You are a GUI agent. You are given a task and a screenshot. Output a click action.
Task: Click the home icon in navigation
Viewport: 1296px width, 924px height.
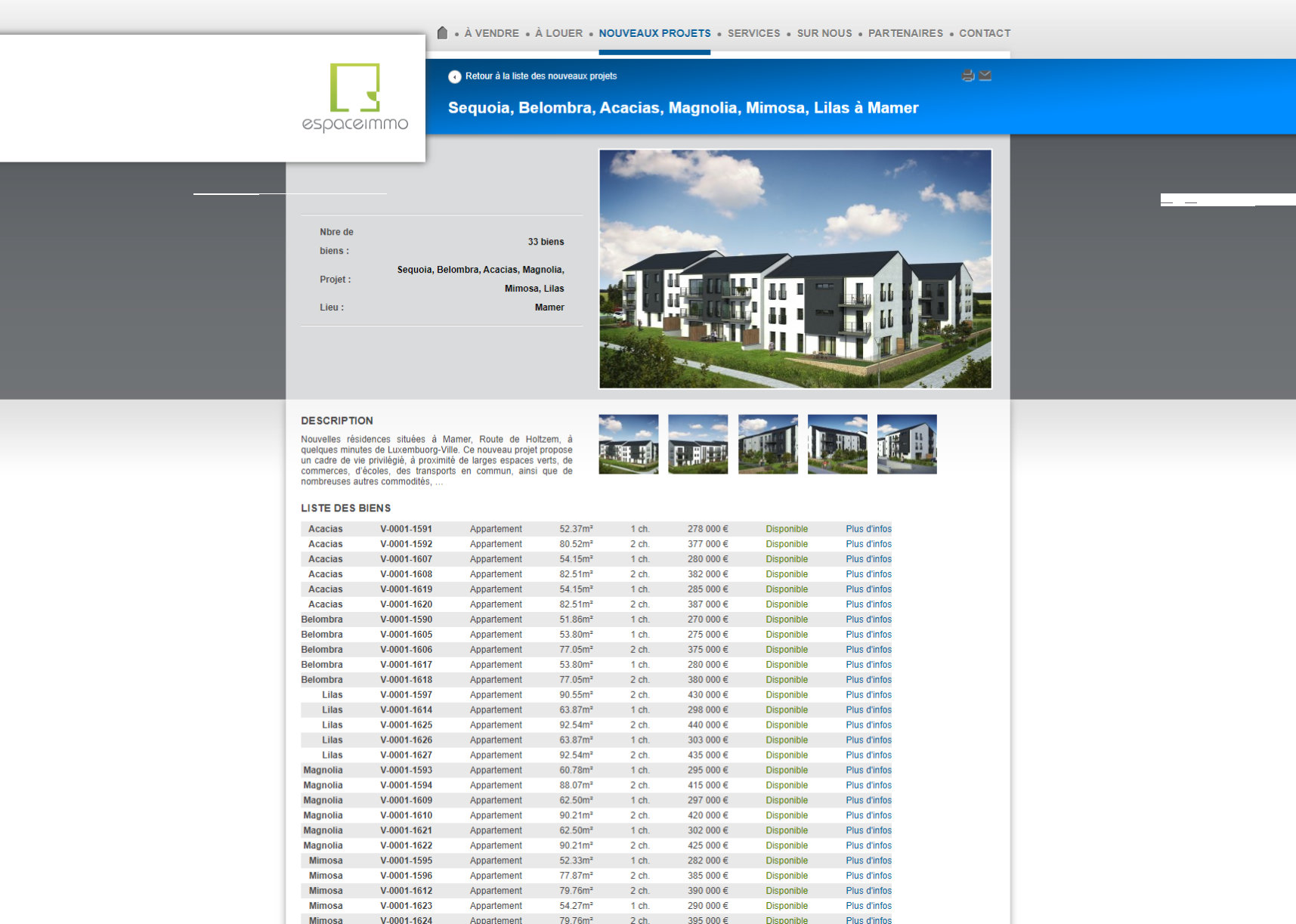click(442, 33)
